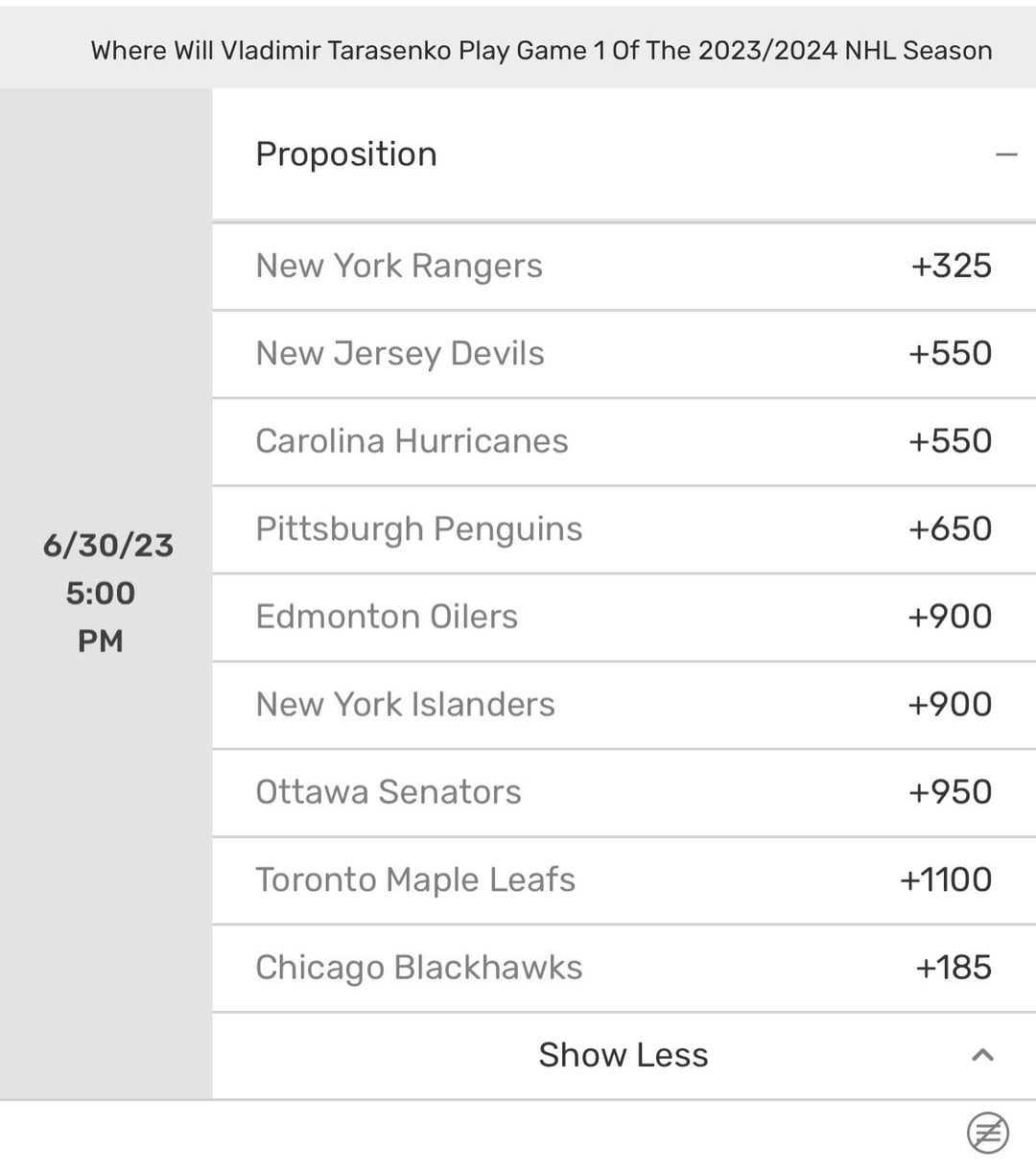Image resolution: width=1036 pixels, height=1171 pixels.
Task: Click the 6/30/23 5:00 PM date cell
Action: click(x=106, y=593)
